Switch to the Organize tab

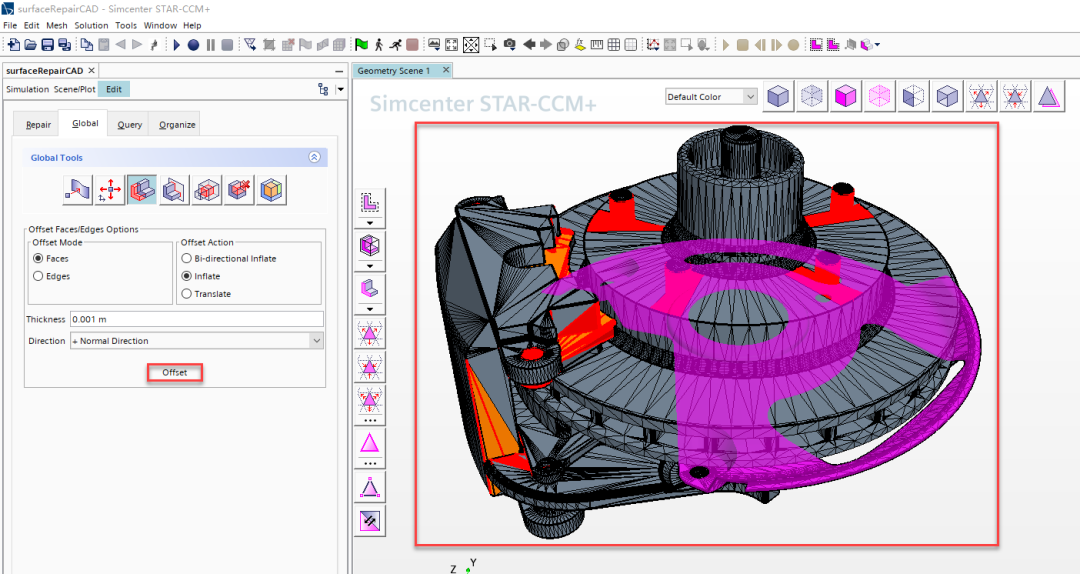177,125
